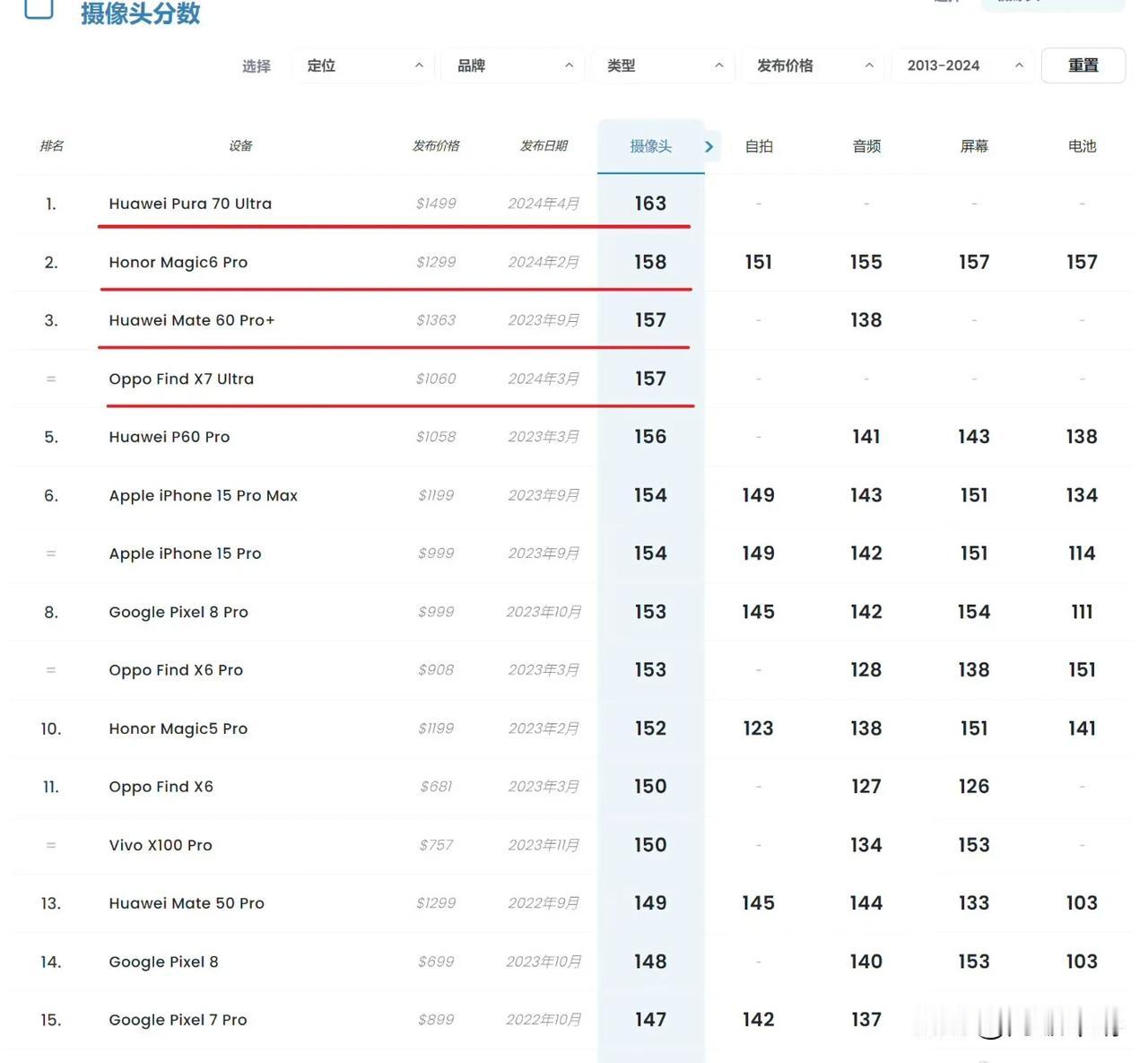Open Honor Magic5 Pro entry
Viewport: 1148px width, 1063px height.
(x=178, y=728)
